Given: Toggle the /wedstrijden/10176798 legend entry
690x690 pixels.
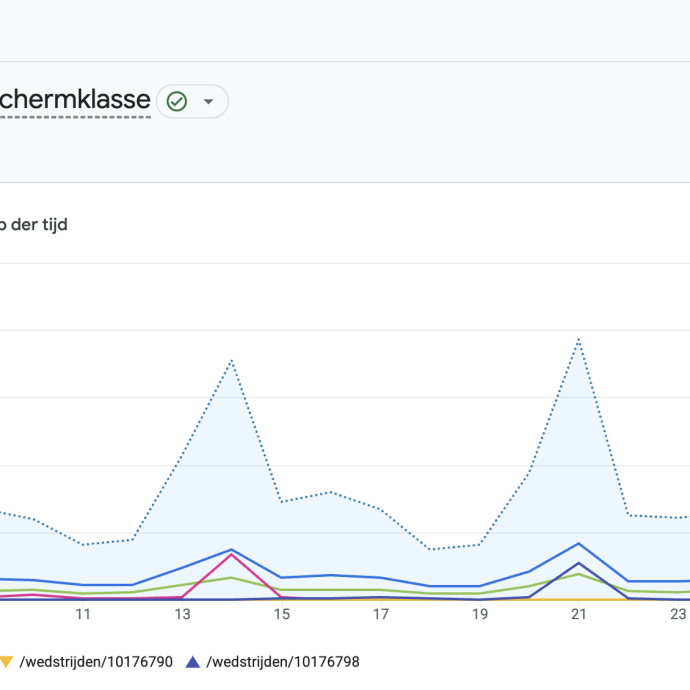Looking at the screenshot, I should click(283, 662).
